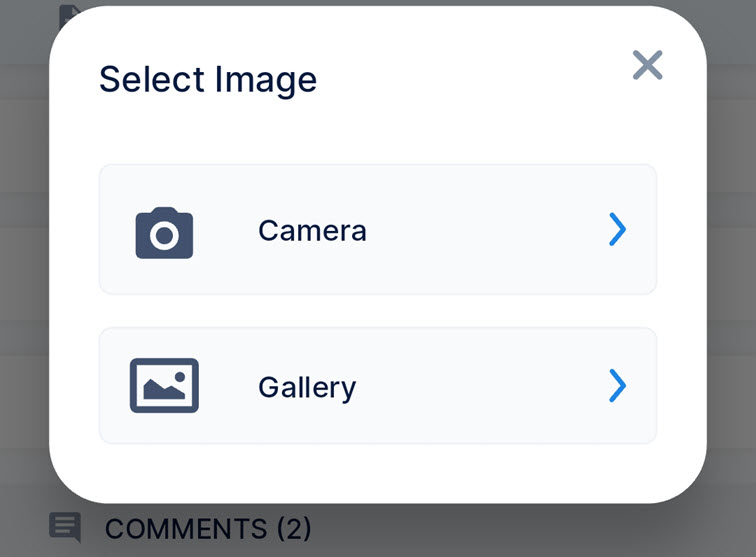Screen dimensions: 756x557
Task: Open the Camera option card
Action: [x=377, y=230]
